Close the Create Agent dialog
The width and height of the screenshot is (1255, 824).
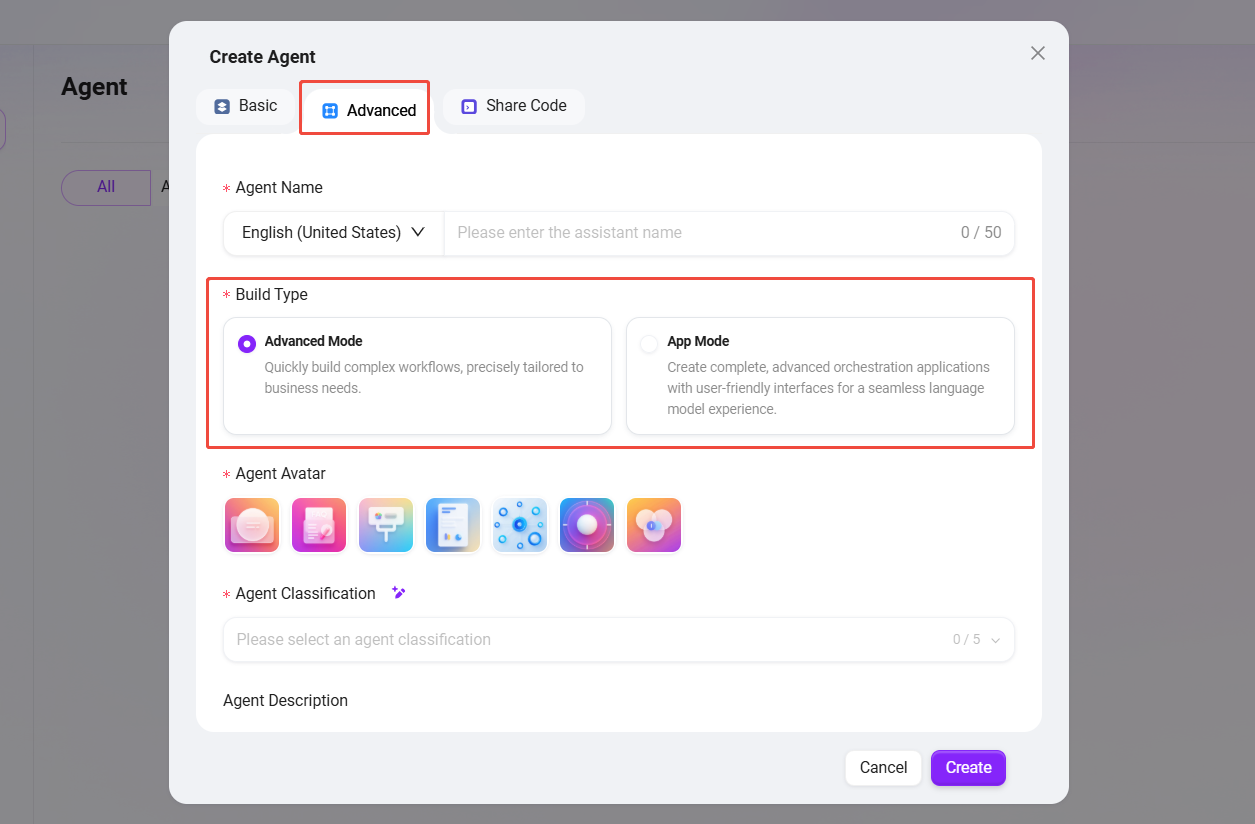click(x=1038, y=53)
